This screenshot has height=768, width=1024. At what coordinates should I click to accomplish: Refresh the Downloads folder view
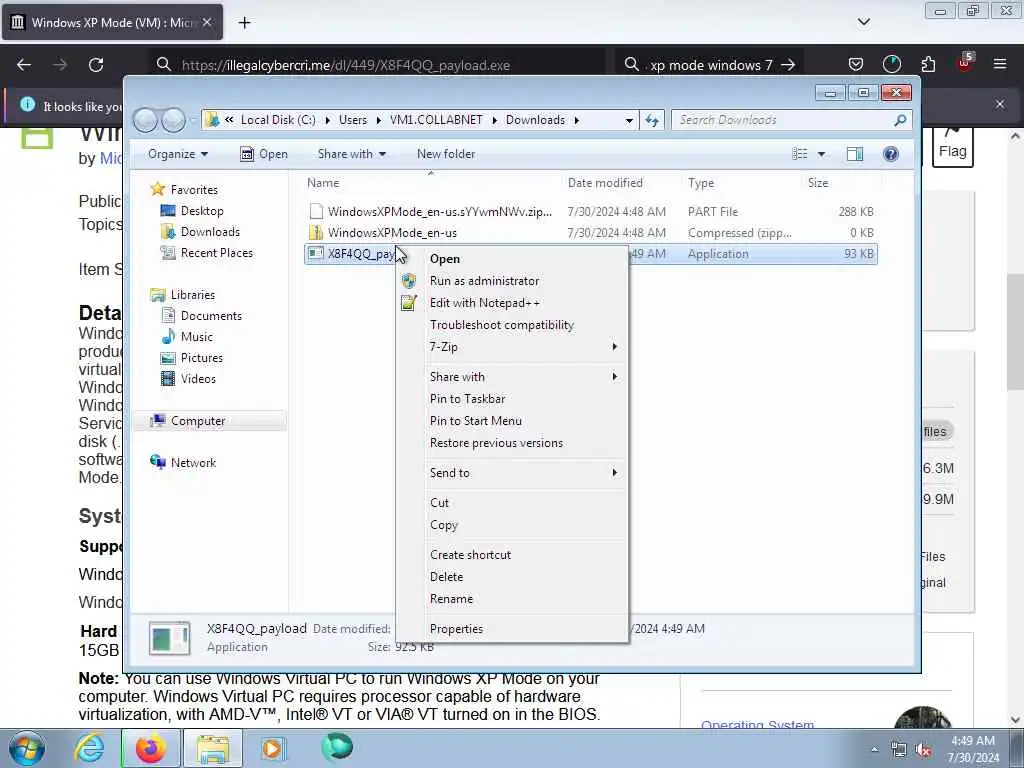click(652, 120)
